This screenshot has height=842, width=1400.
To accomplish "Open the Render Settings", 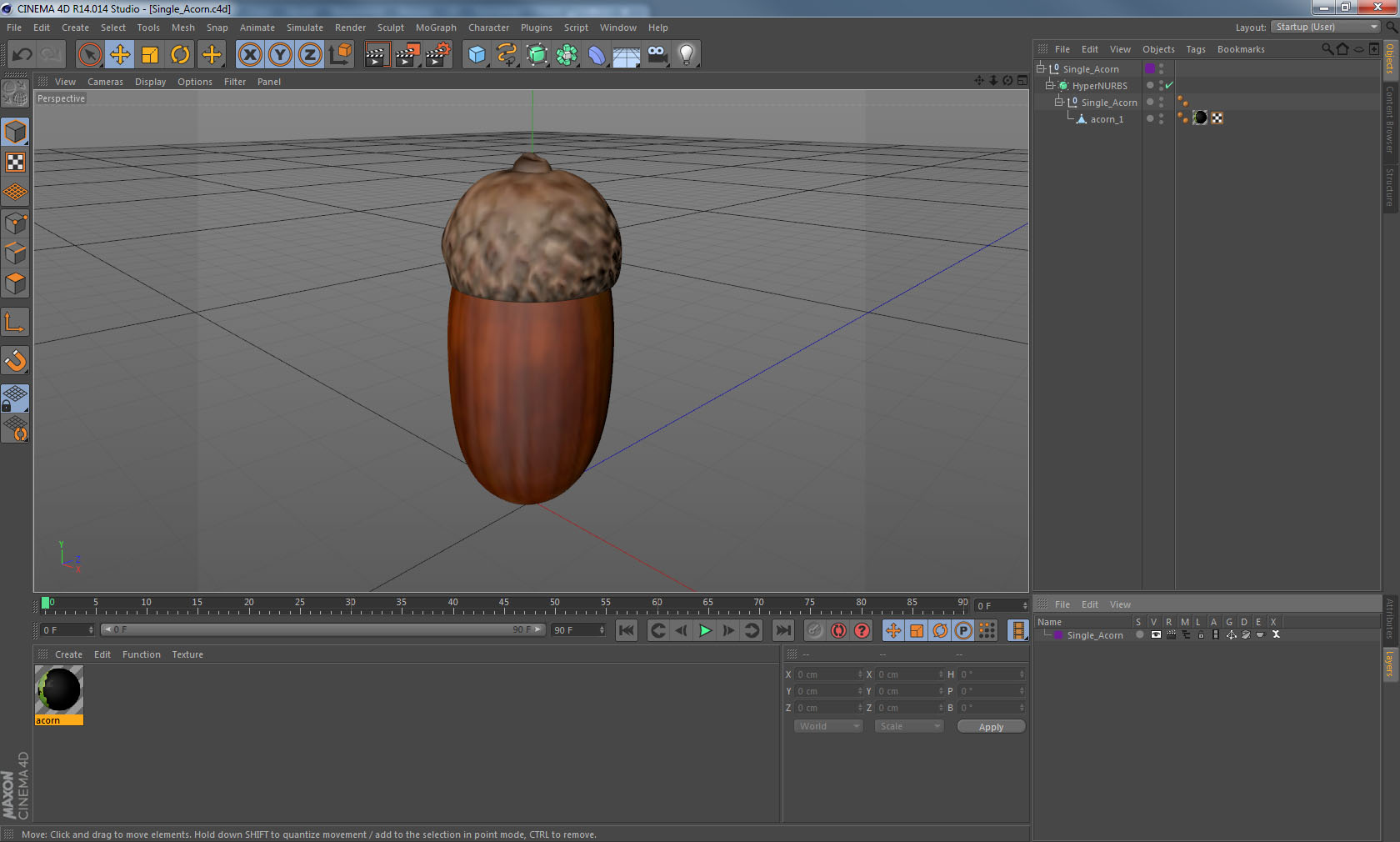I will (x=438, y=55).
